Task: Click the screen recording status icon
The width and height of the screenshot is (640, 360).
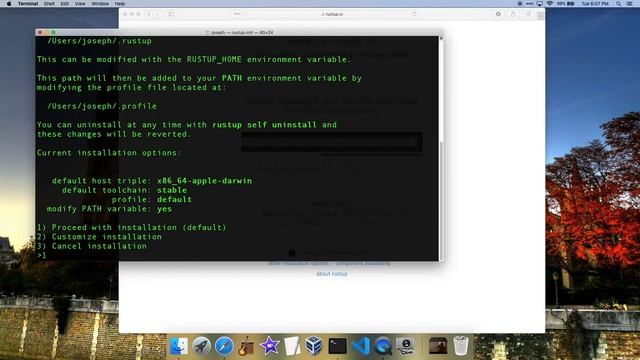Action: [520, 3]
